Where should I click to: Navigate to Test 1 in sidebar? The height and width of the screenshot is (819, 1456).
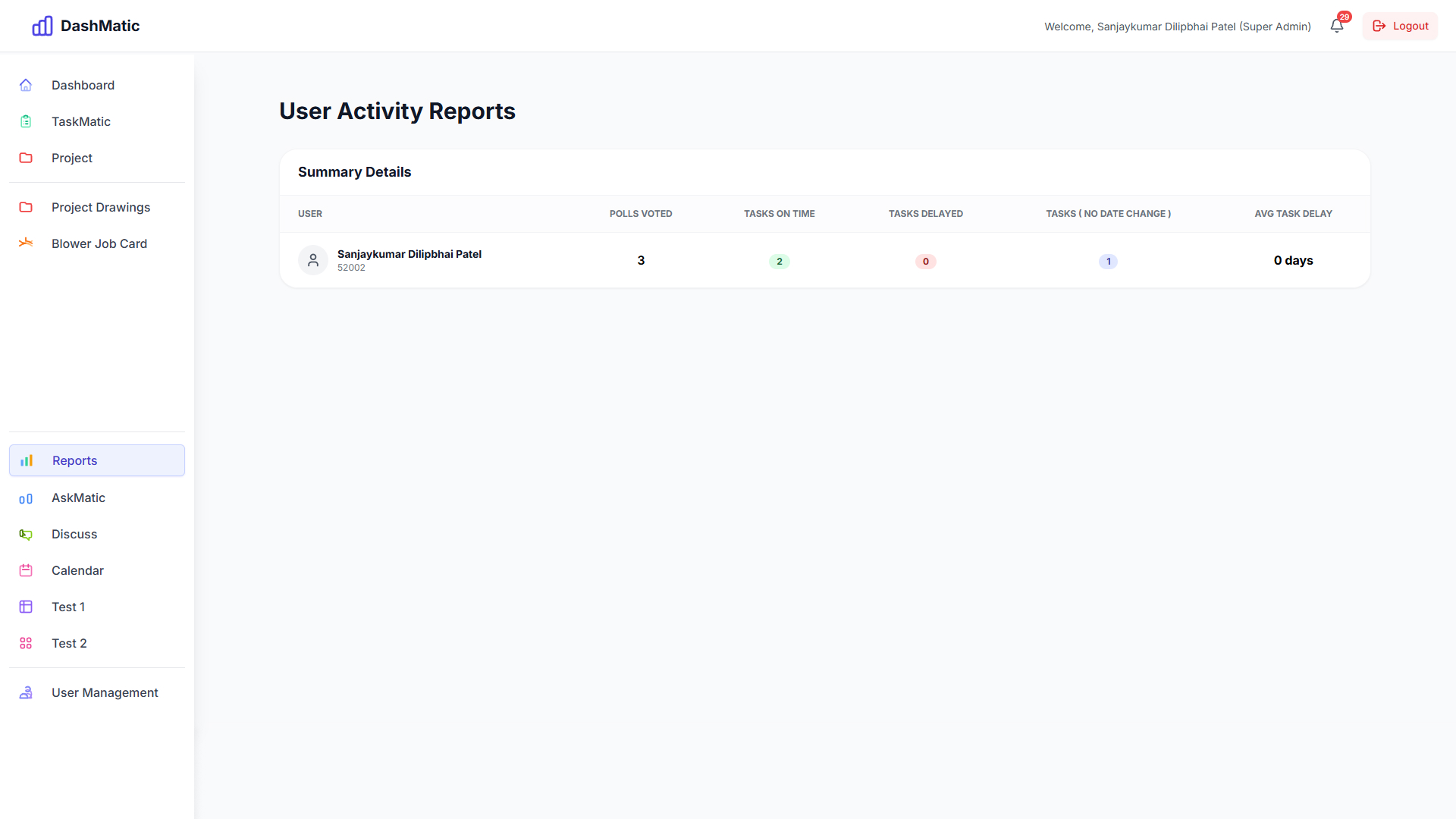click(68, 607)
